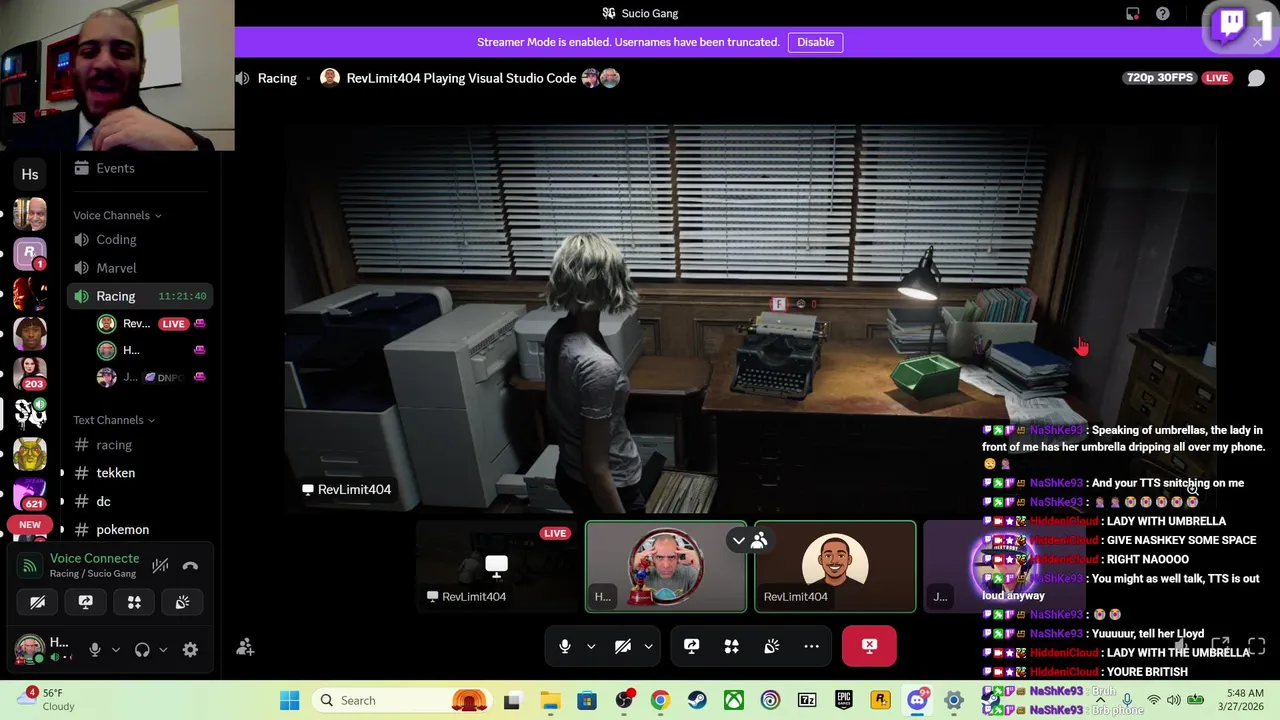Open camera options arrow in call bar
Image resolution: width=1280 pixels, height=720 pixels.
click(x=649, y=646)
